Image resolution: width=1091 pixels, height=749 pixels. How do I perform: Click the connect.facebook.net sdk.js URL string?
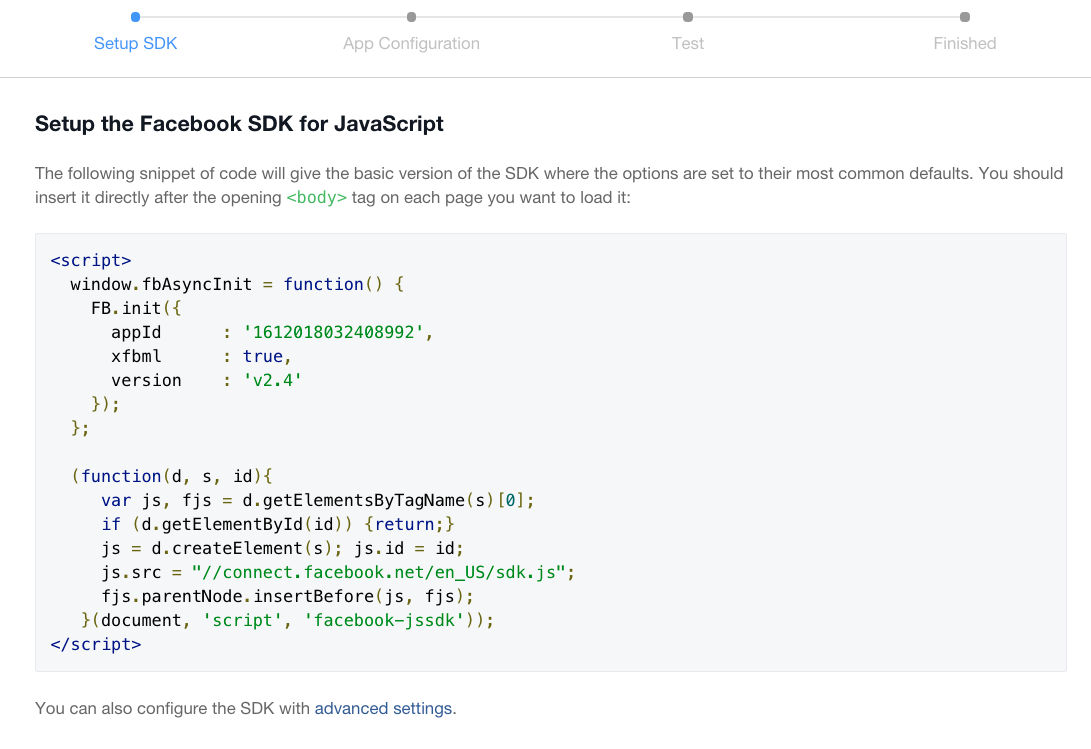(x=379, y=573)
